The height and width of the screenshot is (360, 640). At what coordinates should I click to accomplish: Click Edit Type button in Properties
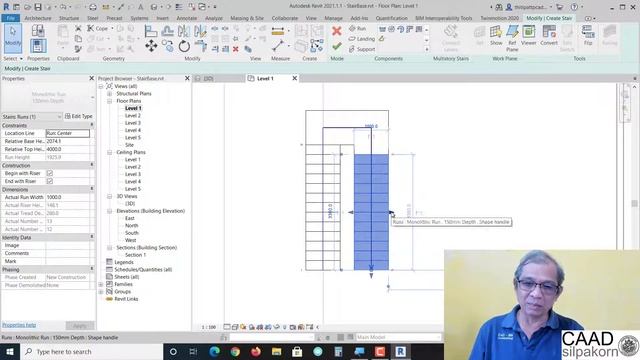[79, 116]
